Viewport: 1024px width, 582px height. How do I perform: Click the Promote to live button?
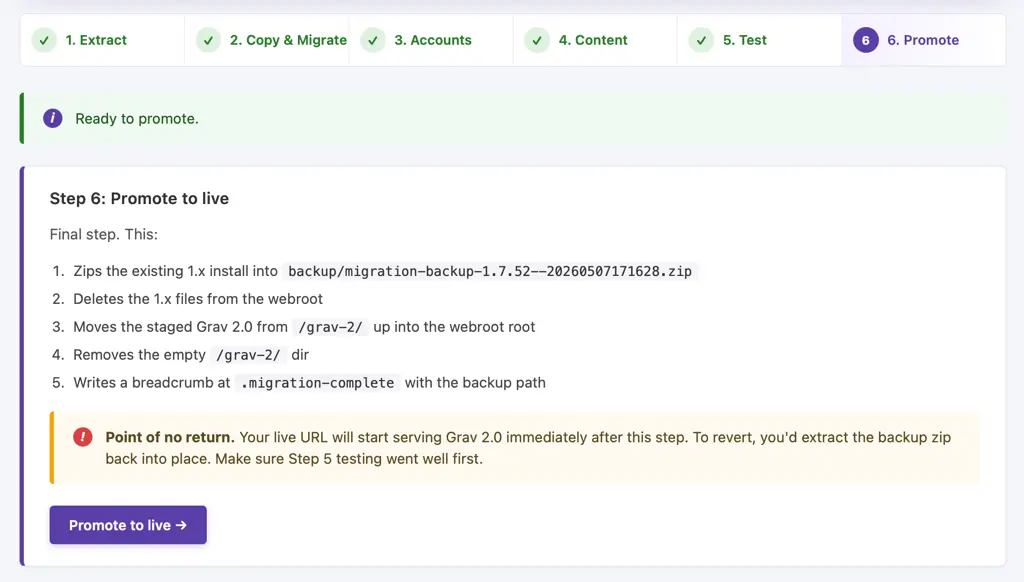point(128,525)
